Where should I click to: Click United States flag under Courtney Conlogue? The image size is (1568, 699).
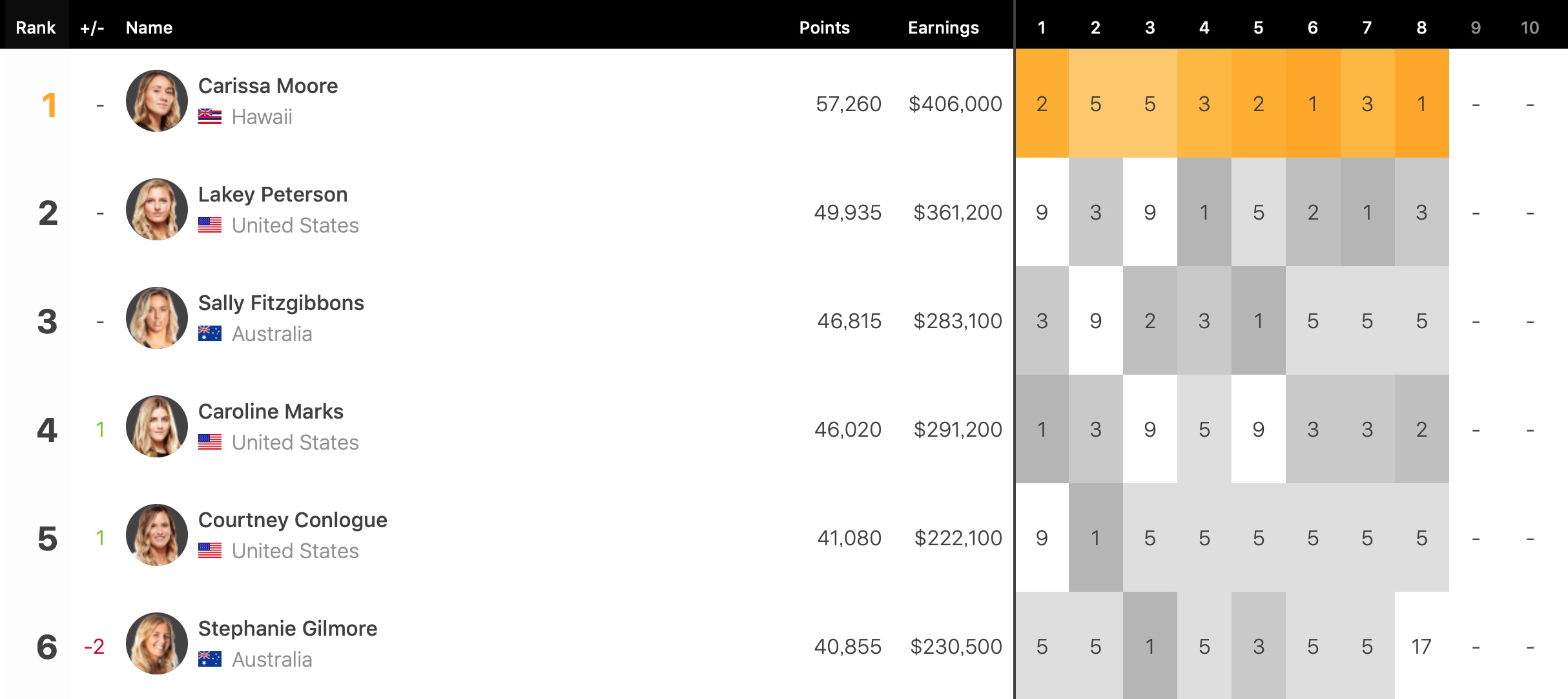tap(210, 551)
